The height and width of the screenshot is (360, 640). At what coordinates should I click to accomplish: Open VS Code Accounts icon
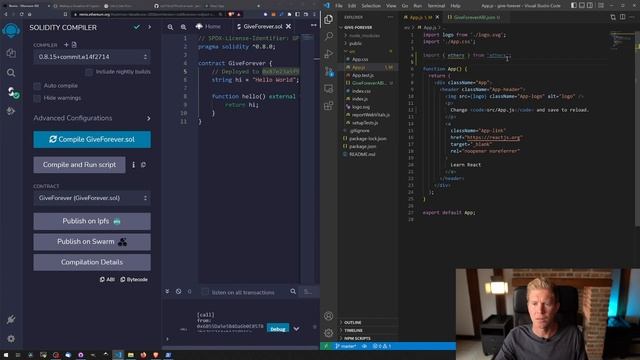pos(329,316)
